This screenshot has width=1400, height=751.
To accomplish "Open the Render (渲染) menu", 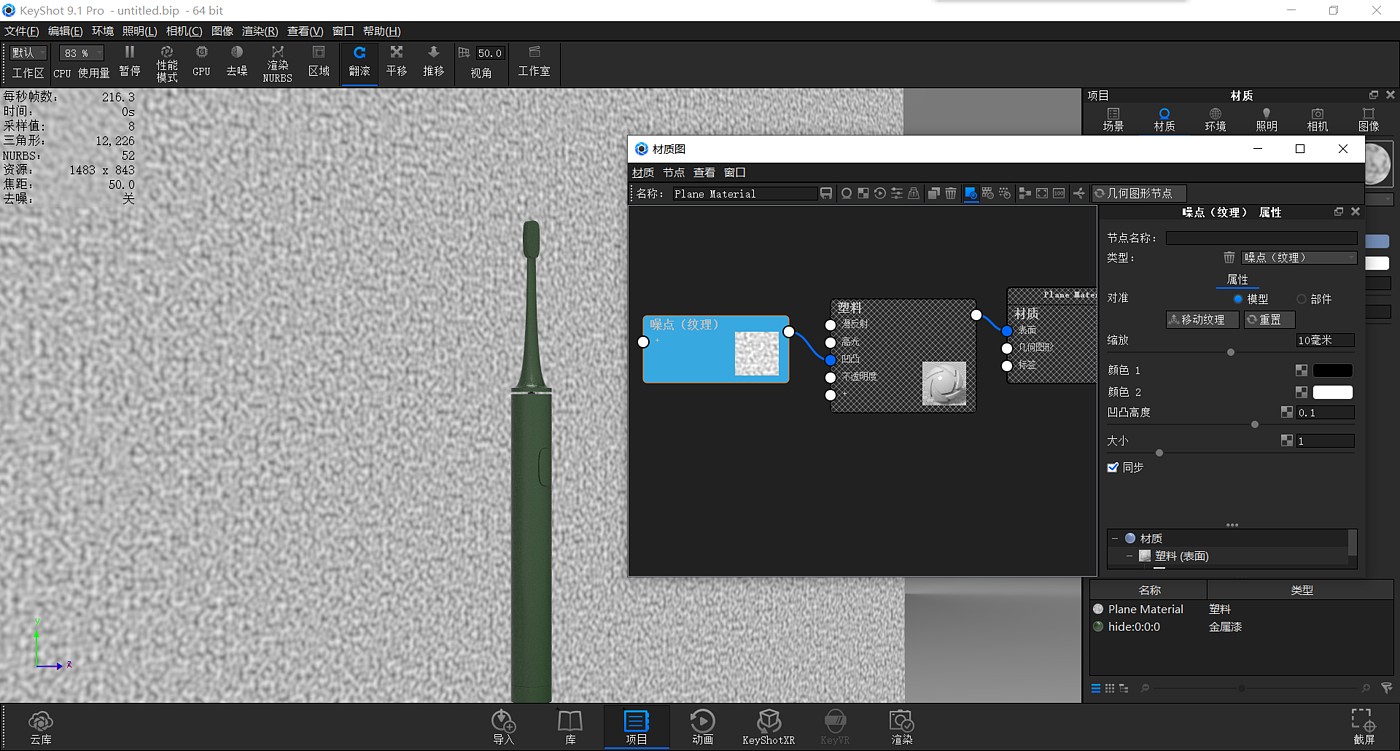I will click(x=260, y=31).
